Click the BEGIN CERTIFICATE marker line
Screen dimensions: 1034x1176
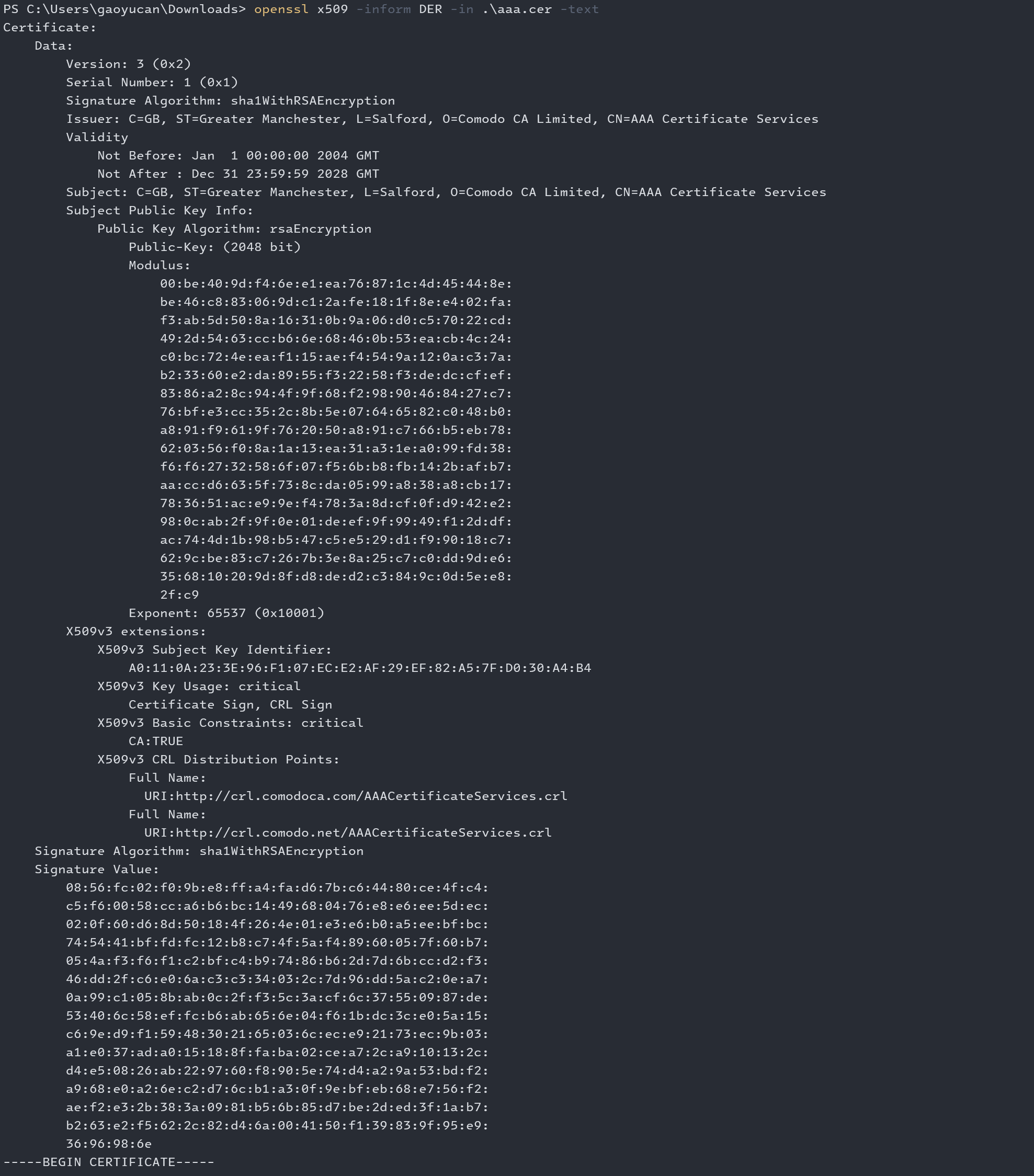pos(109,1161)
